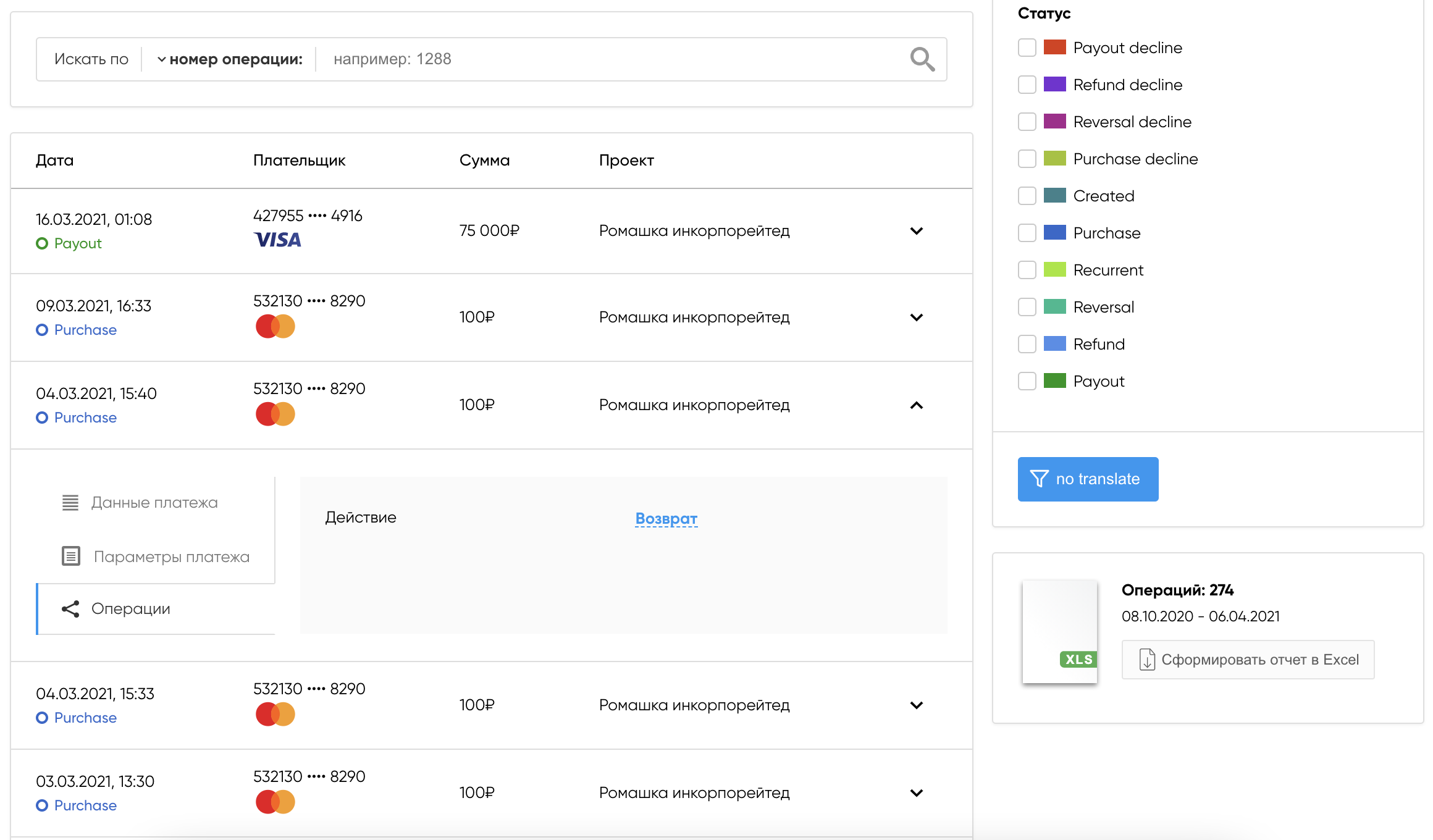
Task: Open the номер операции search dropdown
Action: [230, 59]
